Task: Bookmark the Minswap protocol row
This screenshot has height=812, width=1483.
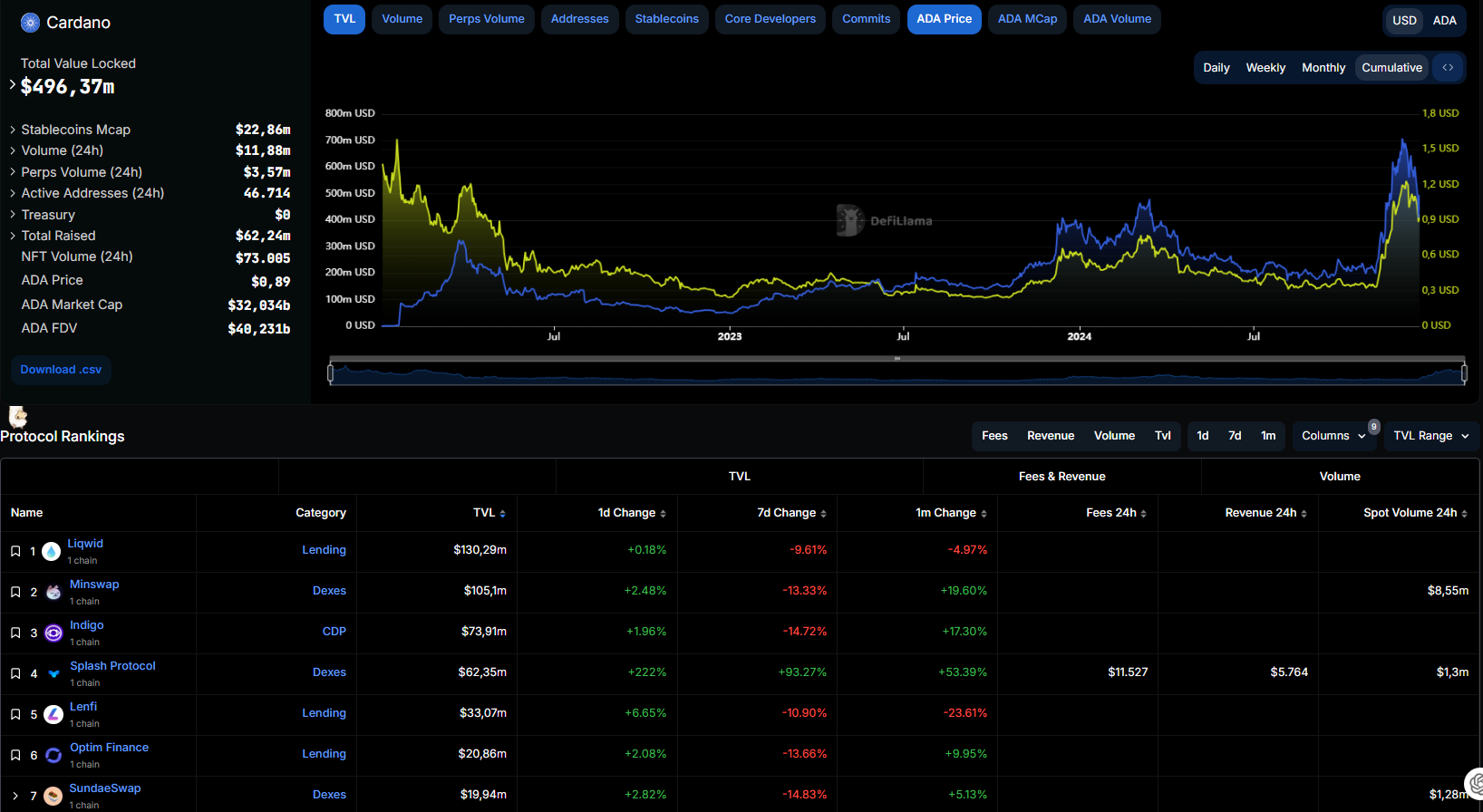Action: (x=15, y=592)
